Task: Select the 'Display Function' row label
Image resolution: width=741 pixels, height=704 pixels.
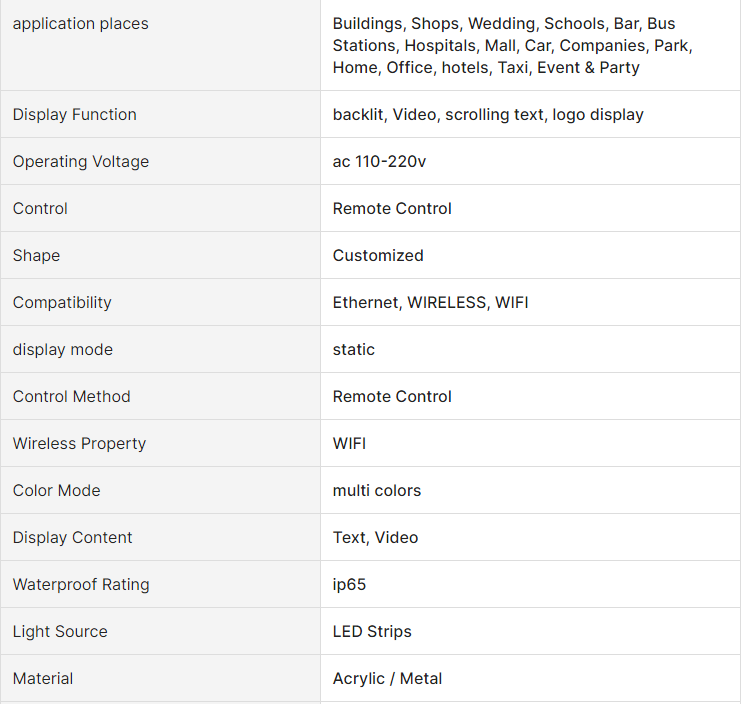Action: click(x=75, y=115)
